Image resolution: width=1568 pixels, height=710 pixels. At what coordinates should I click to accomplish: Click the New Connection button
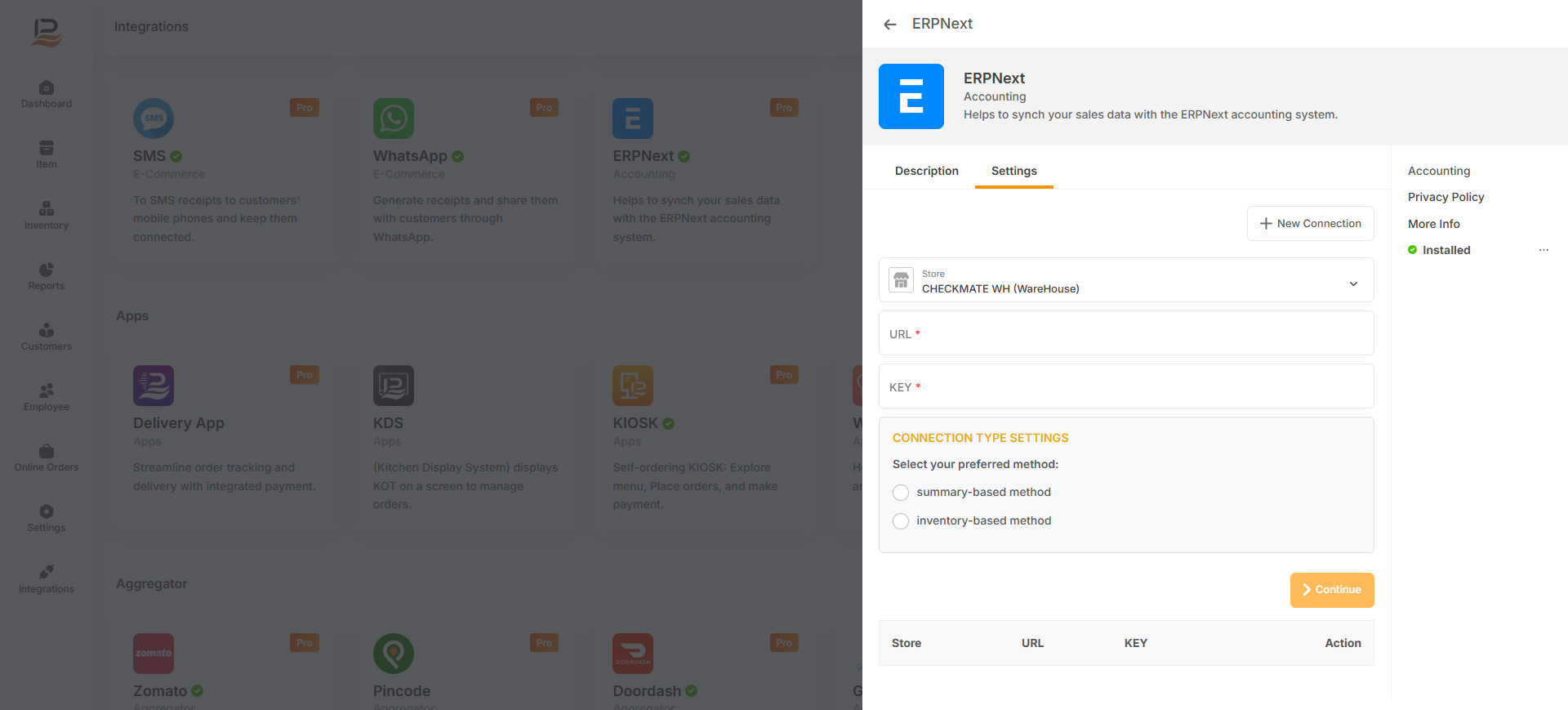[1311, 224]
